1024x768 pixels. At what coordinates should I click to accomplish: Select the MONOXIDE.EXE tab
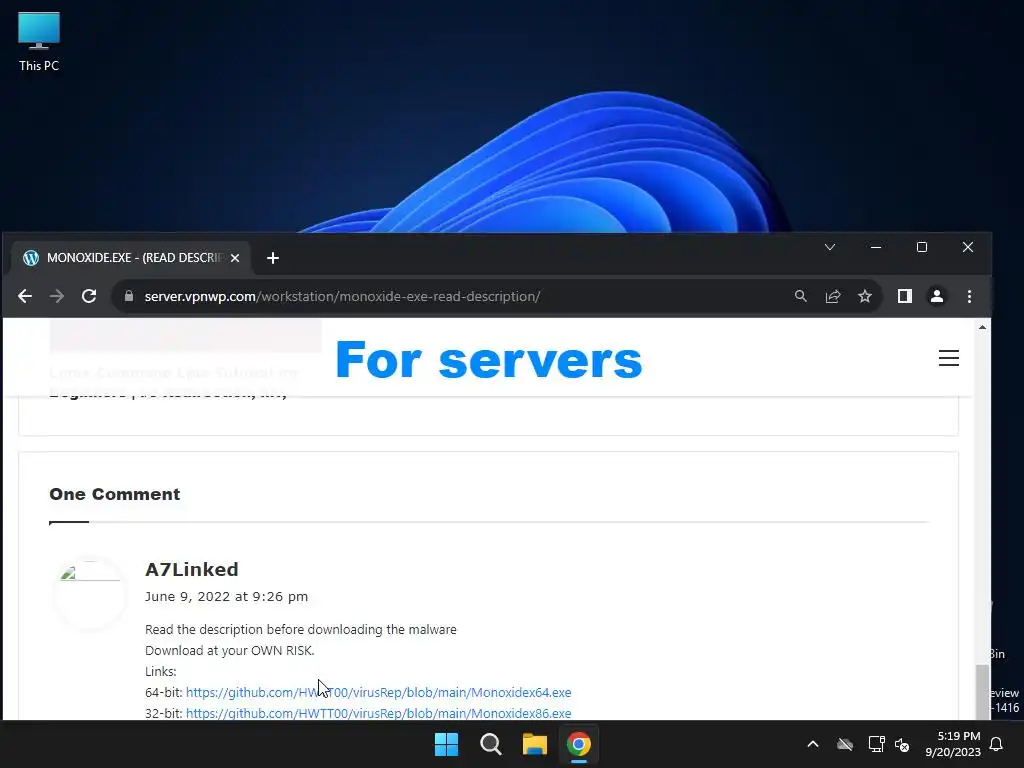(131, 258)
